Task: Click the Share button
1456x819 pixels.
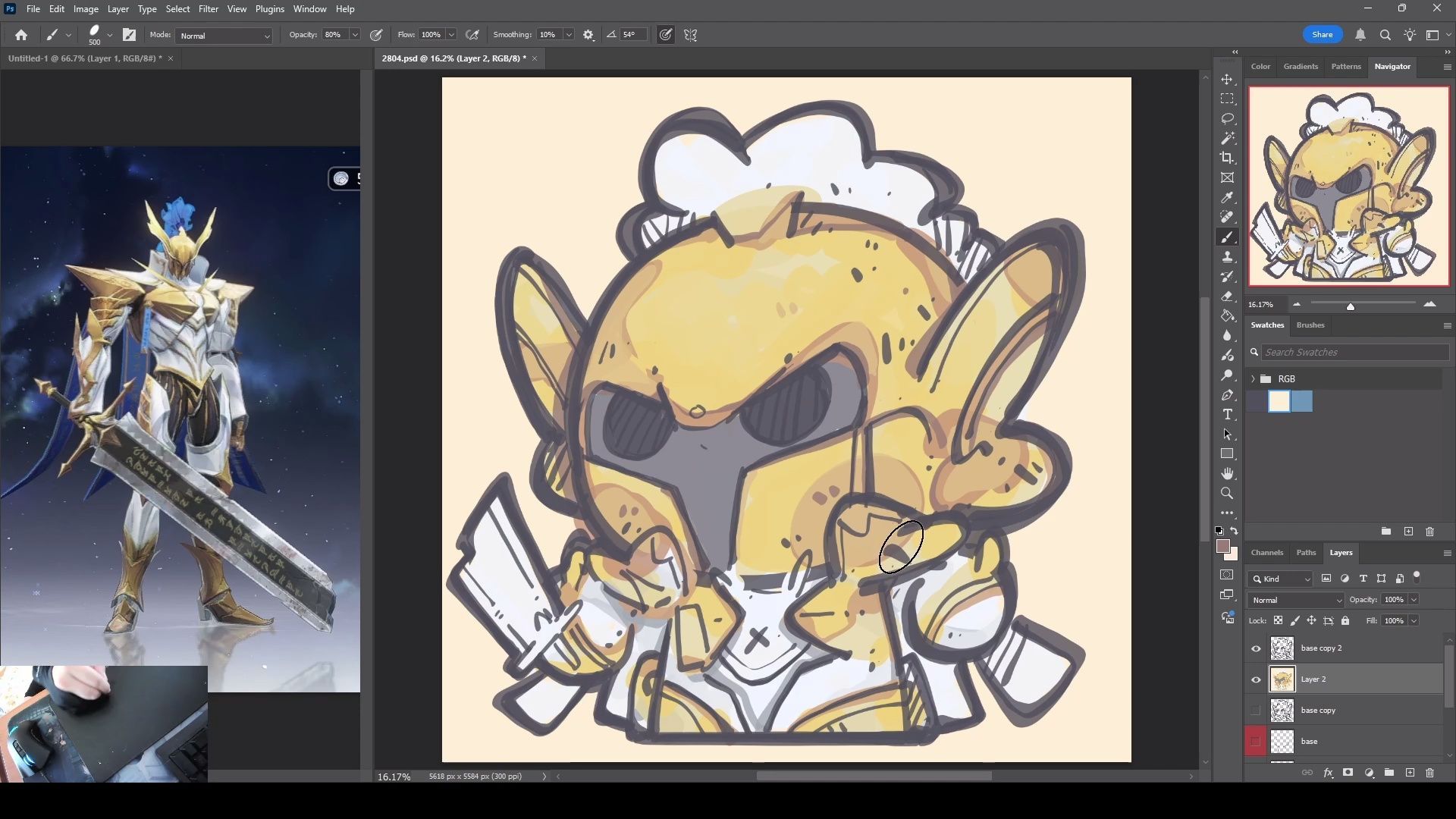Action: coord(1323,35)
